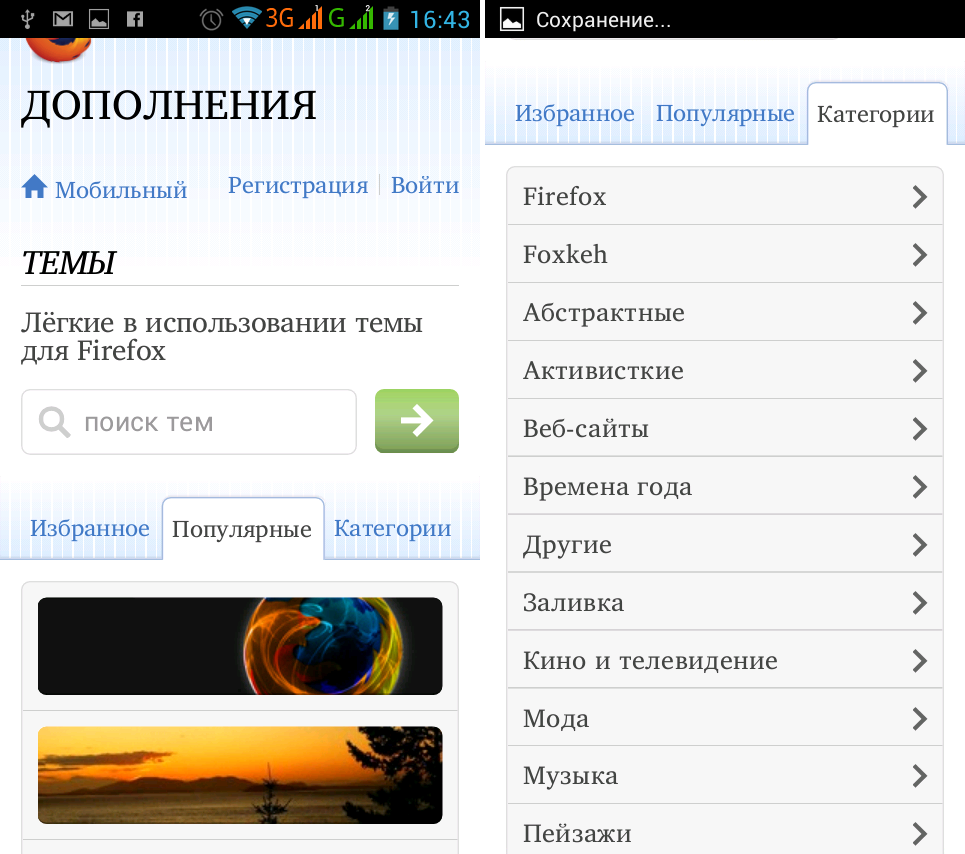Viewport: 965px width, 854px height.
Task: Open the Кино и телевидение category
Action: 725,660
